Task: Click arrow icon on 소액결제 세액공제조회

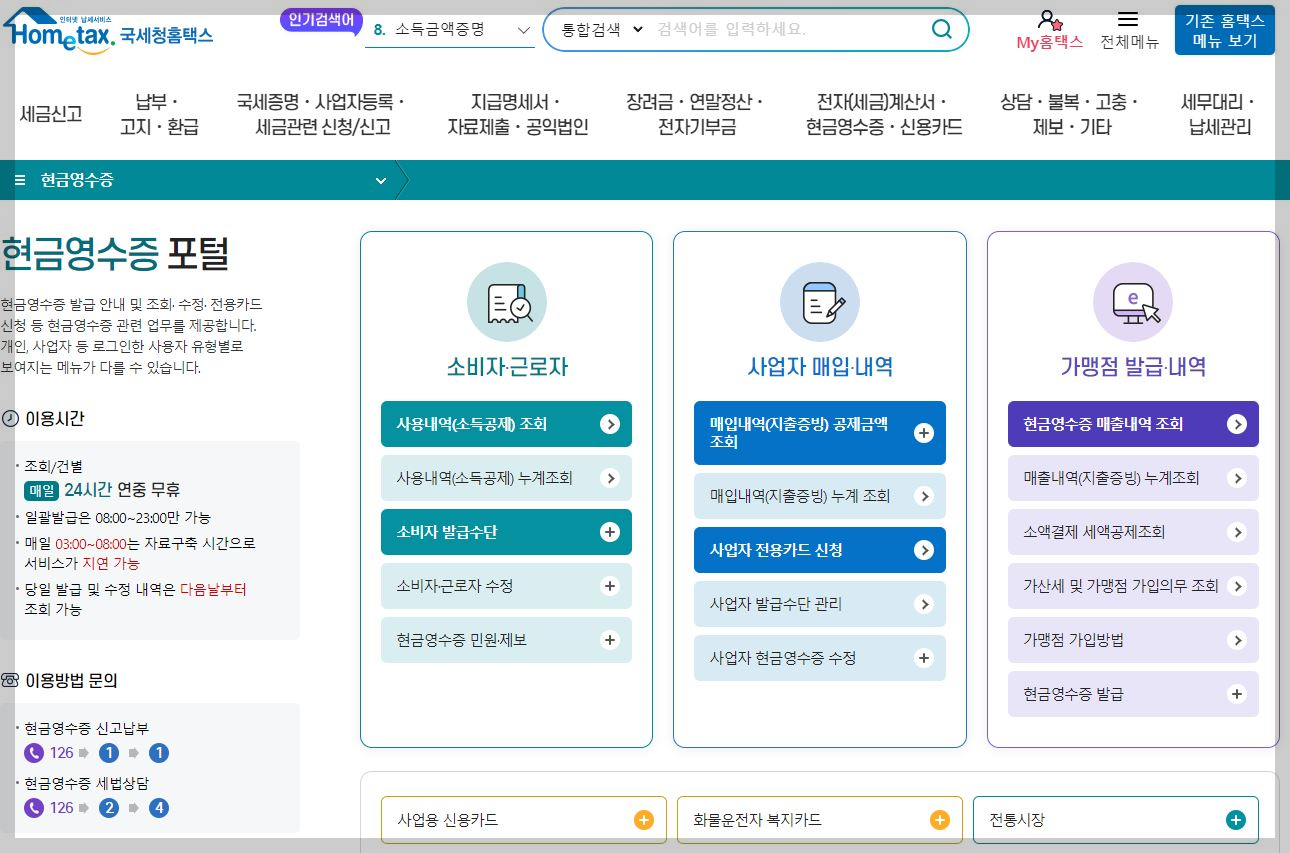Action: (x=1237, y=532)
